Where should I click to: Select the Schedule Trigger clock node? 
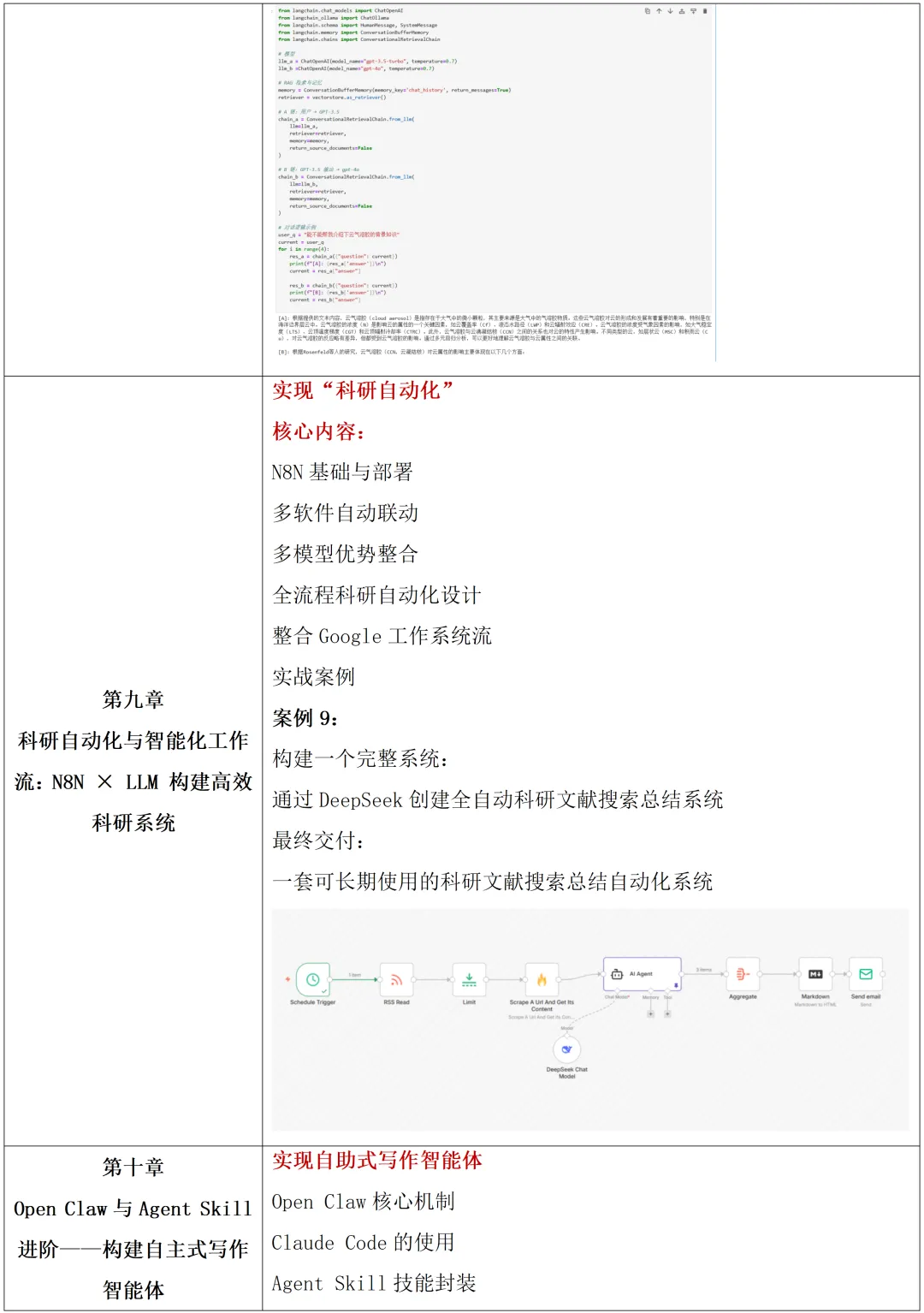312,979
